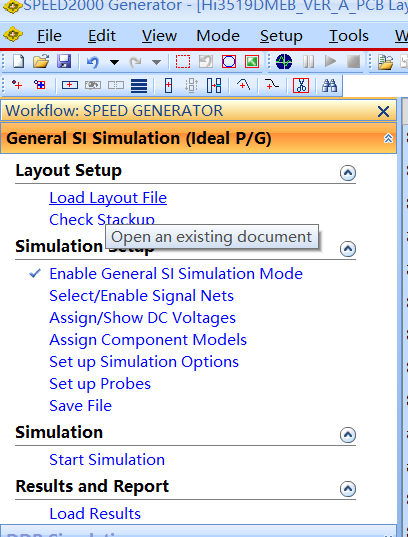Click the gray folded-page toolbar icon

pyautogui.click(x=206, y=62)
